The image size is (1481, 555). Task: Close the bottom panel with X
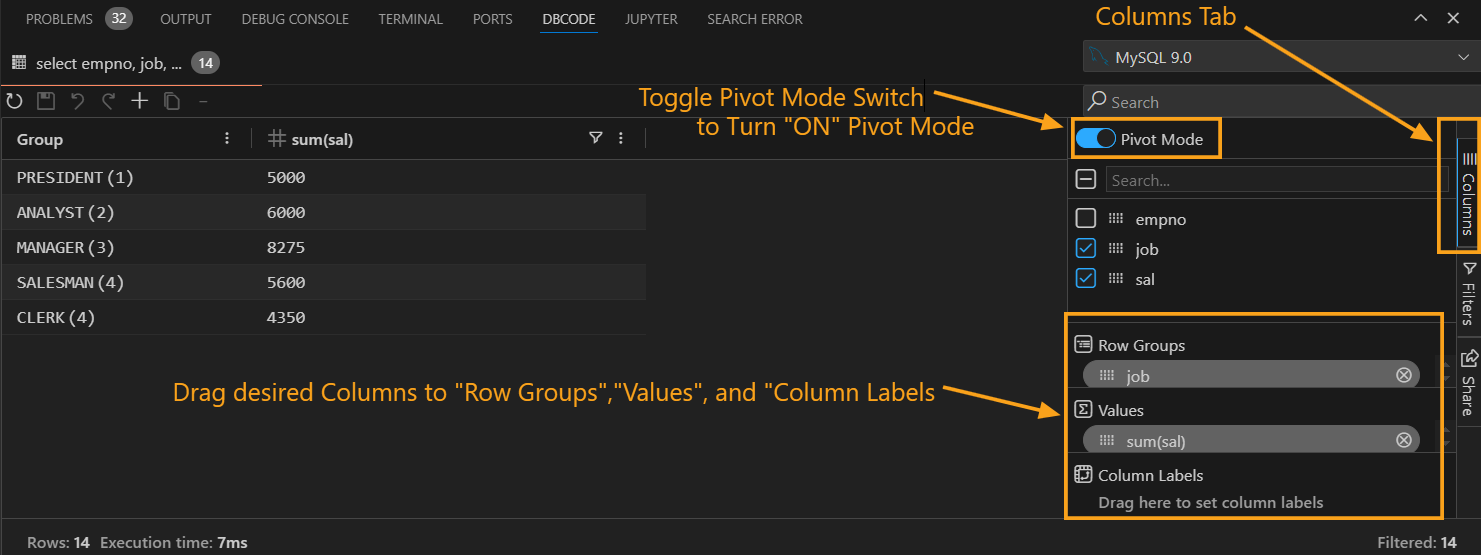(1453, 18)
